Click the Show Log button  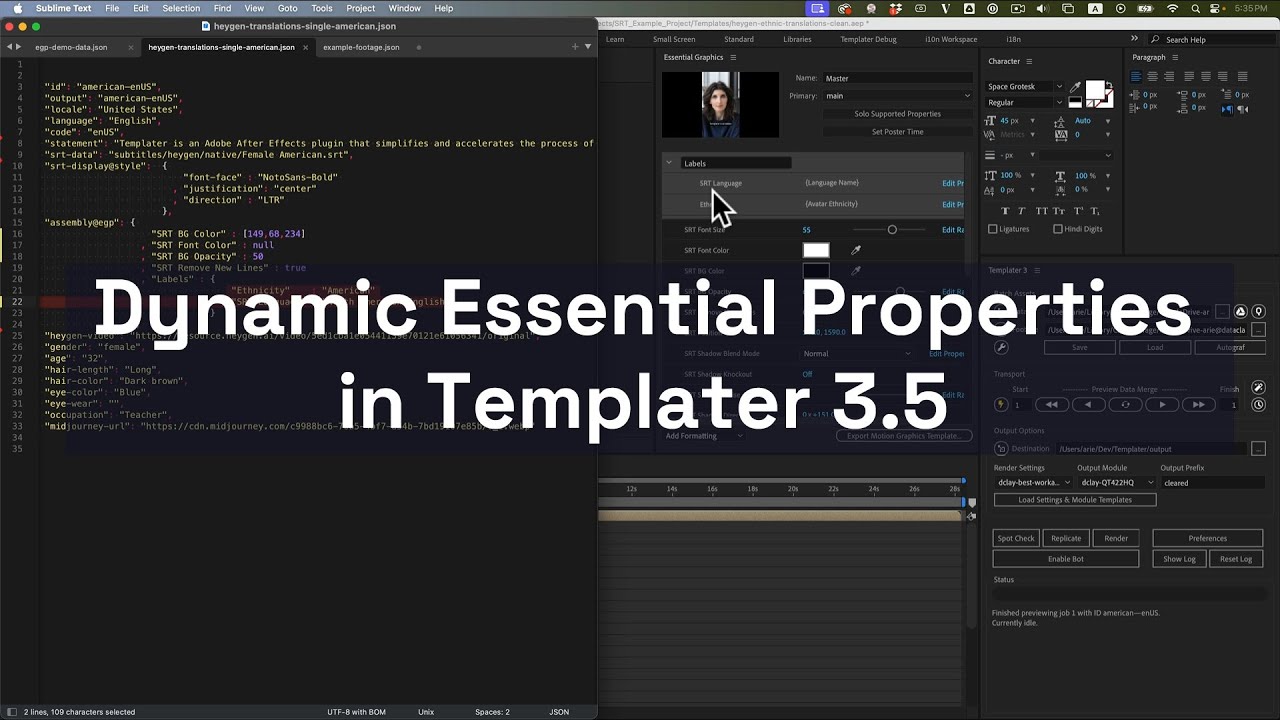[x=1179, y=559]
